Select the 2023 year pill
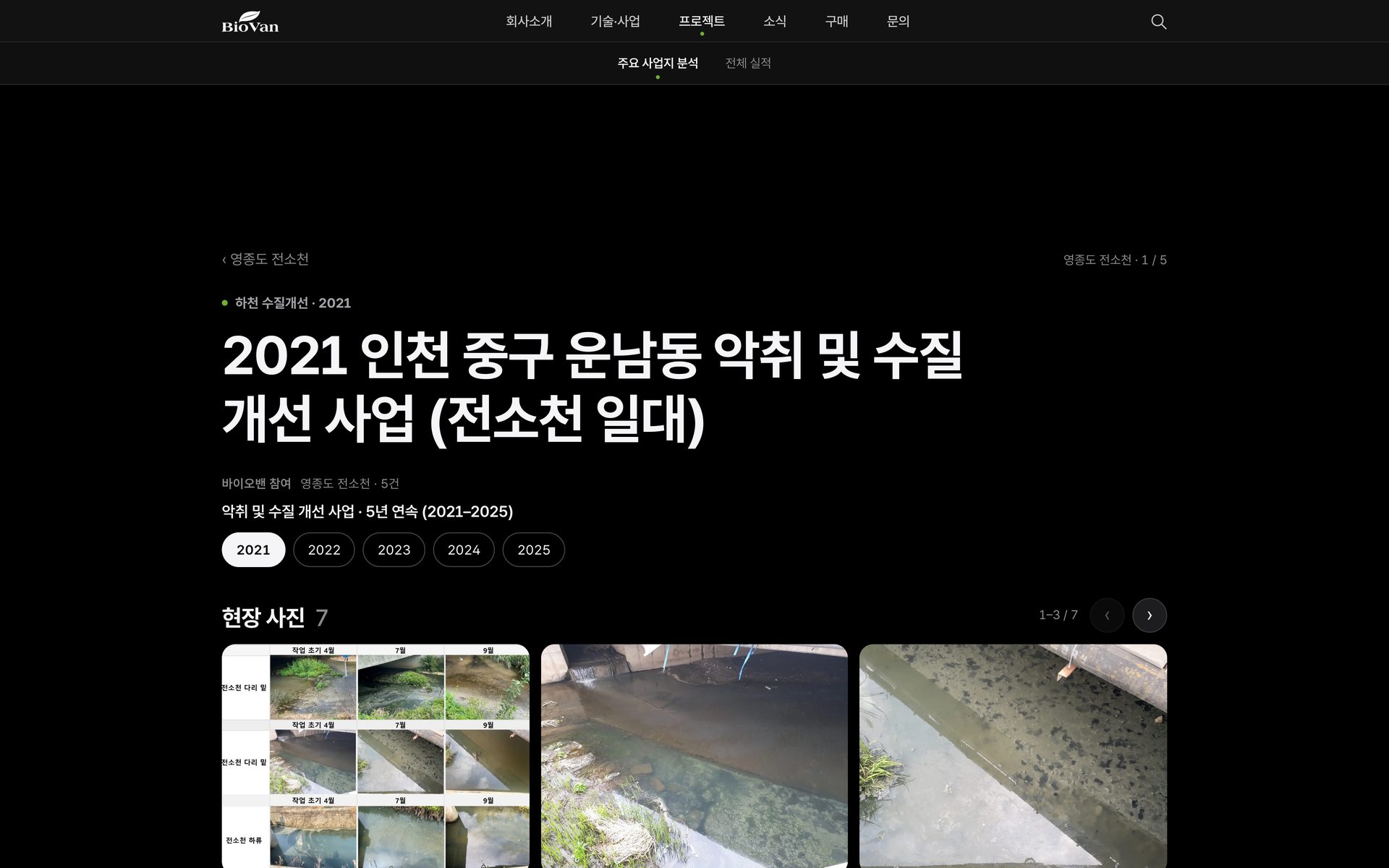1389x868 pixels. click(394, 550)
